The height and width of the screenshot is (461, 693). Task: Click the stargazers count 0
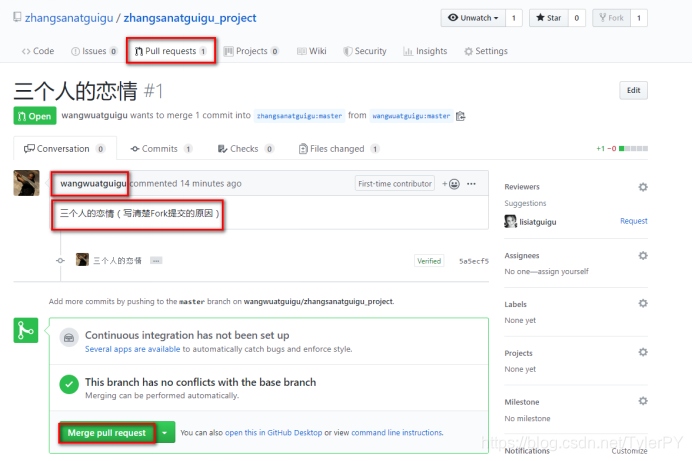[576, 18]
